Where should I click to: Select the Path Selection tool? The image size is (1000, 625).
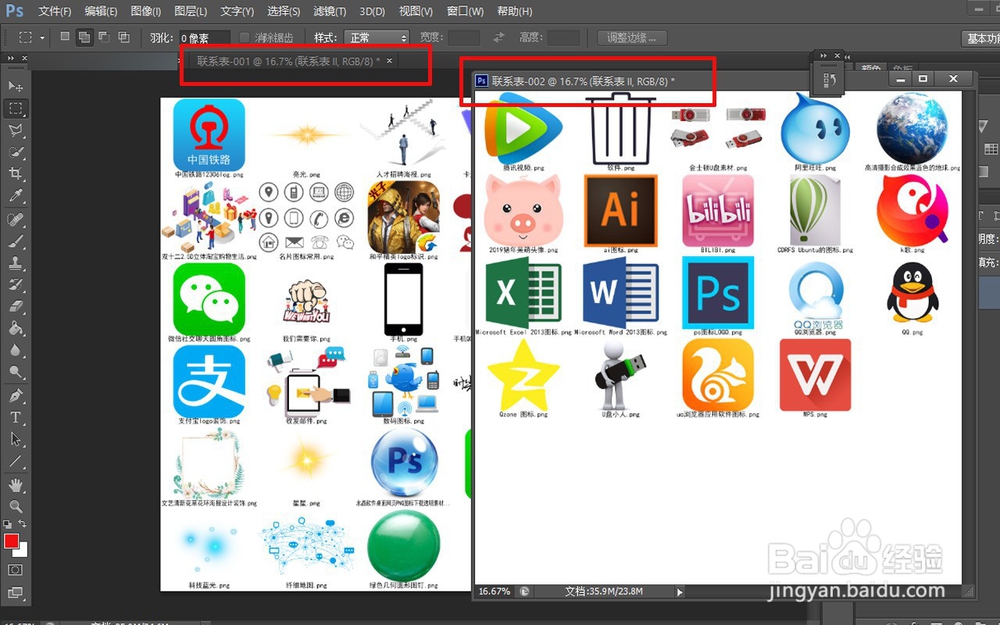click(15, 439)
